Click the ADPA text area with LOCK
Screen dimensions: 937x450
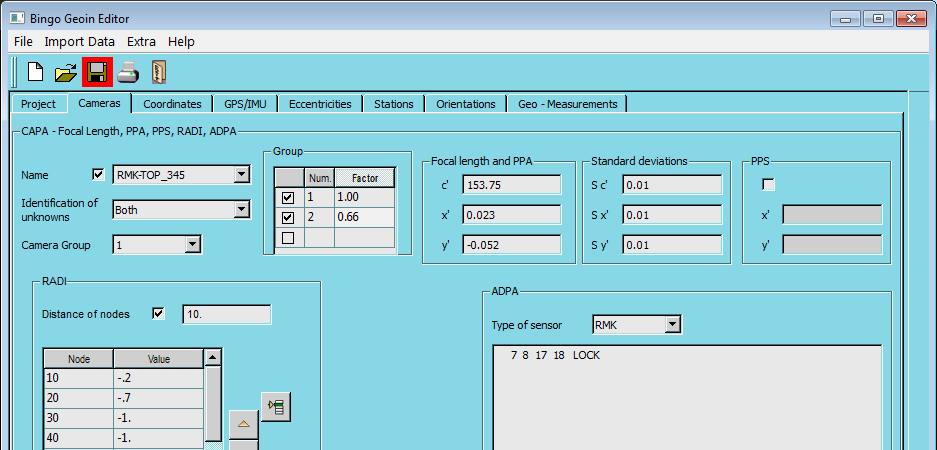click(x=687, y=397)
